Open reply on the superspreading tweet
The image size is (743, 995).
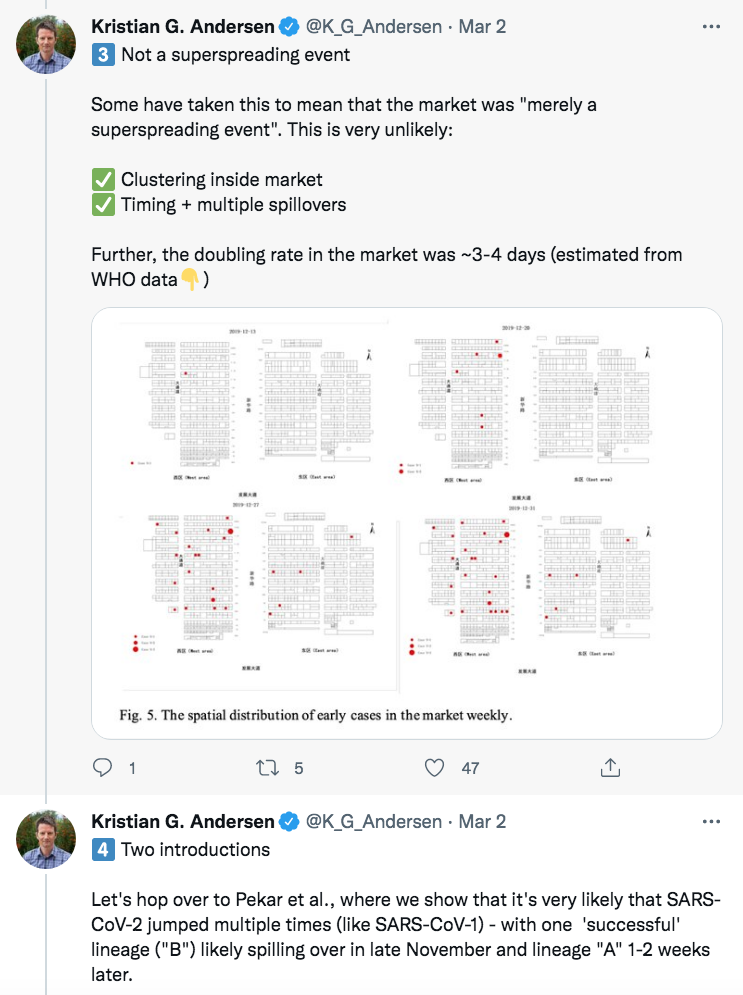(103, 768)
